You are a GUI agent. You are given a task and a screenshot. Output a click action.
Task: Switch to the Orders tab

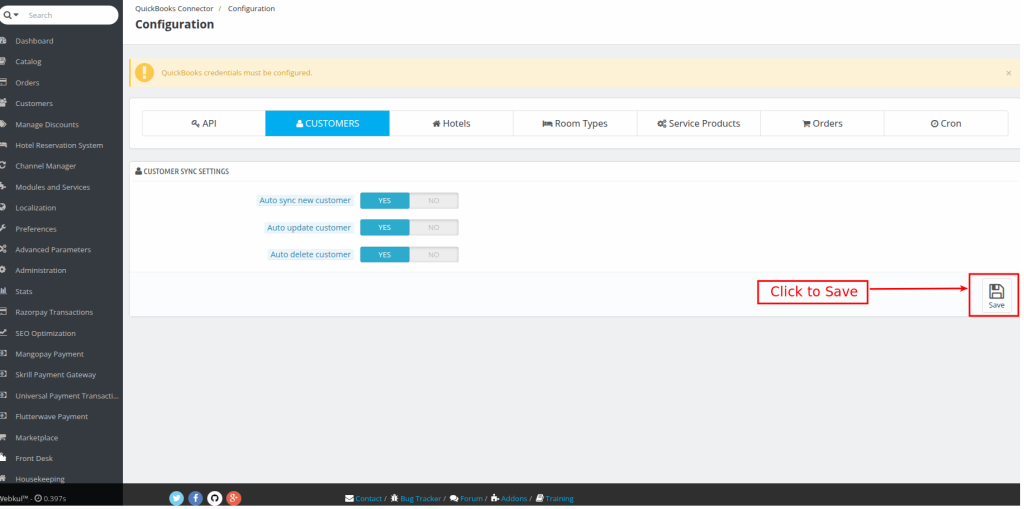tap(822, 123)
